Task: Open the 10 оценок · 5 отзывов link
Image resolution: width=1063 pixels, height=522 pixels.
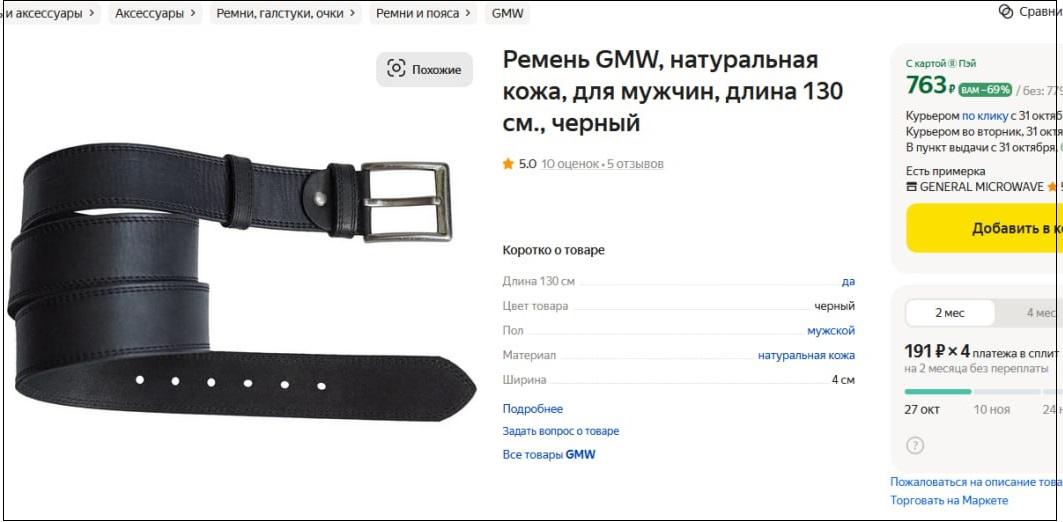Action: click(x=602, y=163)
